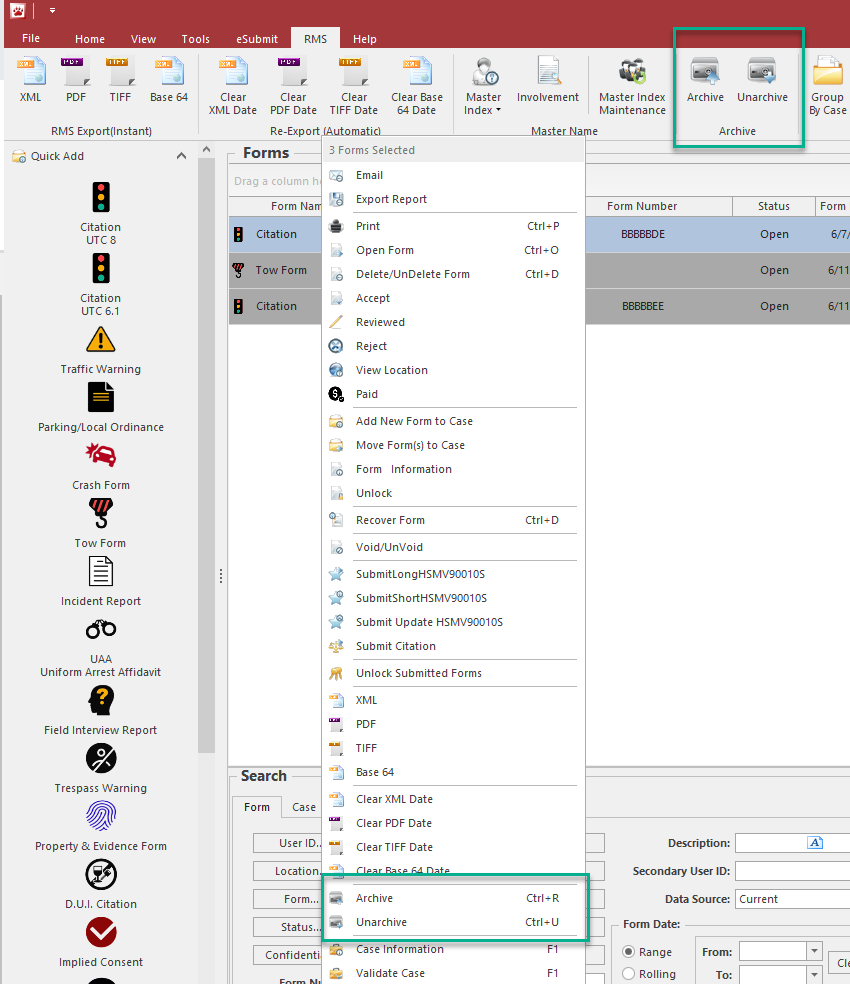
Task: Click Clear Base 64 Date icon
Action: [417, 86]
